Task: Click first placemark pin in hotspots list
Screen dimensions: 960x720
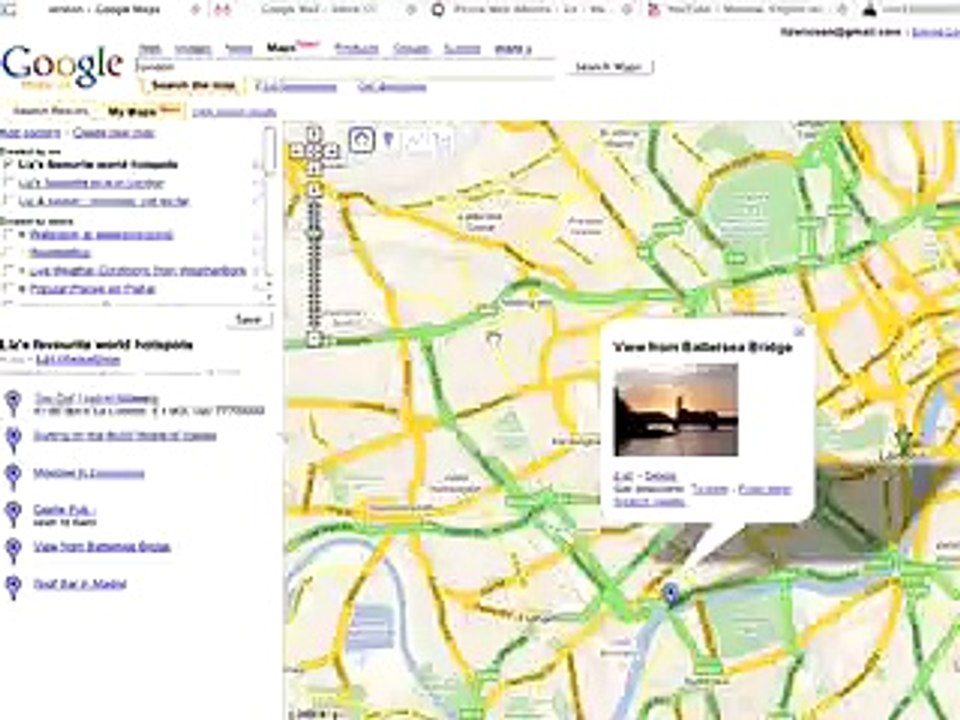Action: pyautogui.click(x=13, y=403)
